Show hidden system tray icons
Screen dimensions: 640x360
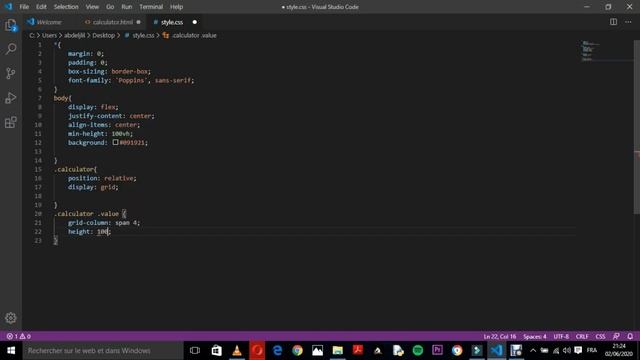click(x=533, y=350)
